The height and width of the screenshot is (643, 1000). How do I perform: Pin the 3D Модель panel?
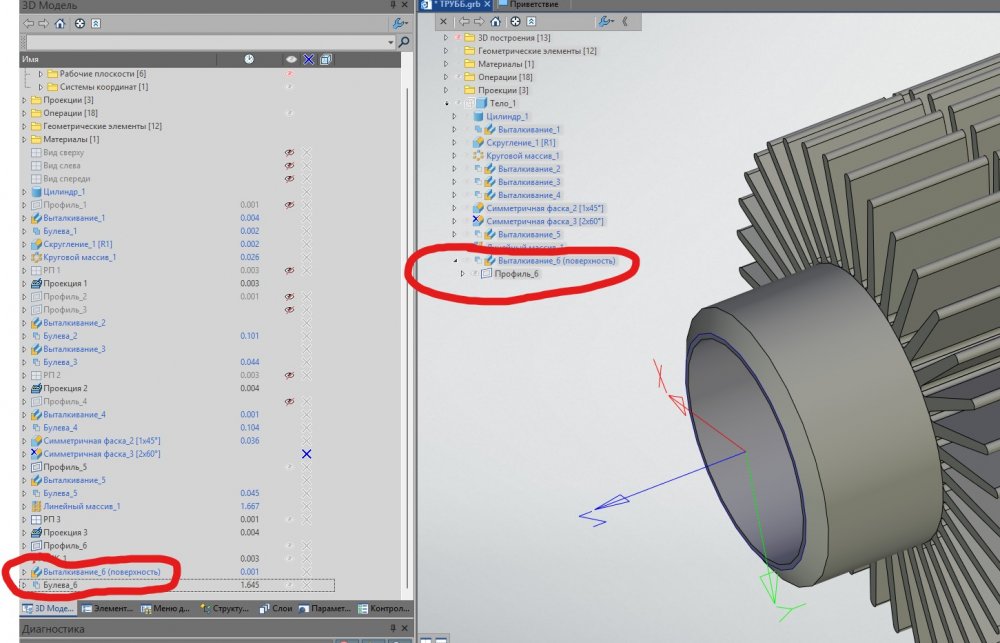[x=393, y=5]
